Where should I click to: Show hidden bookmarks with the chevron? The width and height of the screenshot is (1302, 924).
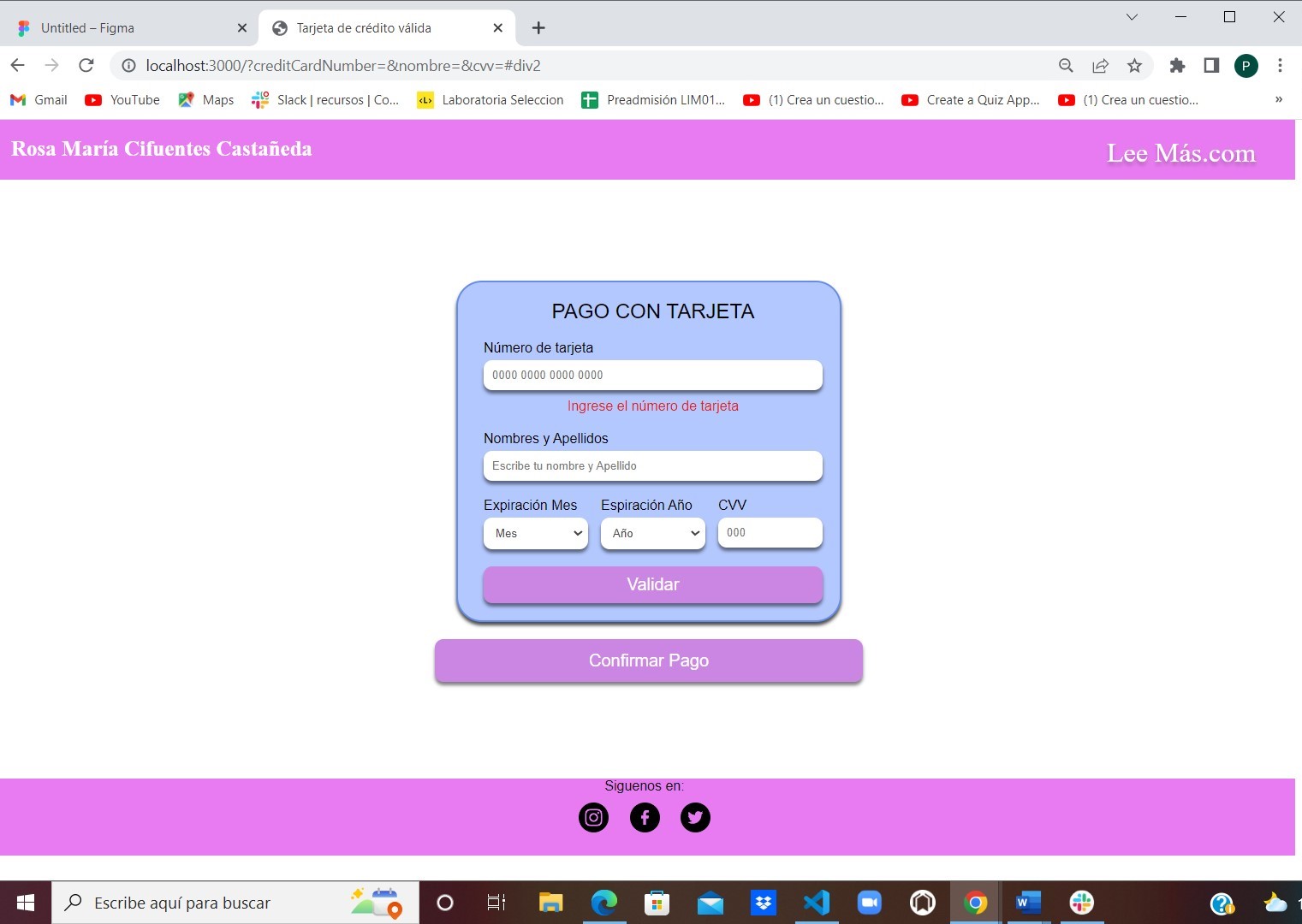pyautogui.click(x=1279, y=99)
